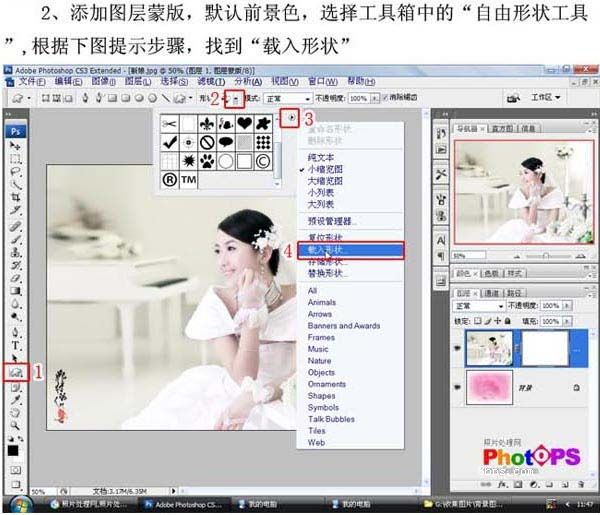Select the Pen tool in toolbox
This screenshot has height=515, width=600.
coord(15,332)
